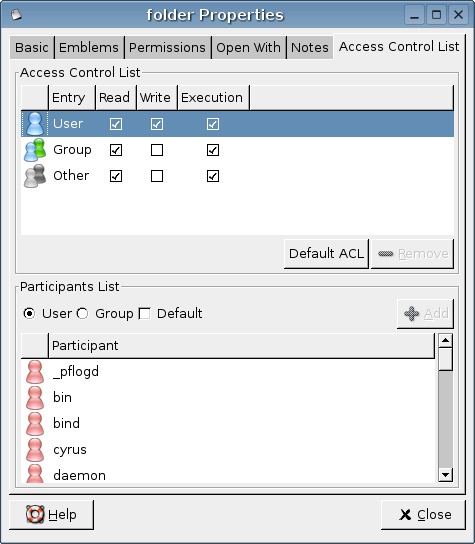475x544 pixels.
Task: Uncheck Execution permission for Other
Action: pyautogui.click(x=213, y=176)
